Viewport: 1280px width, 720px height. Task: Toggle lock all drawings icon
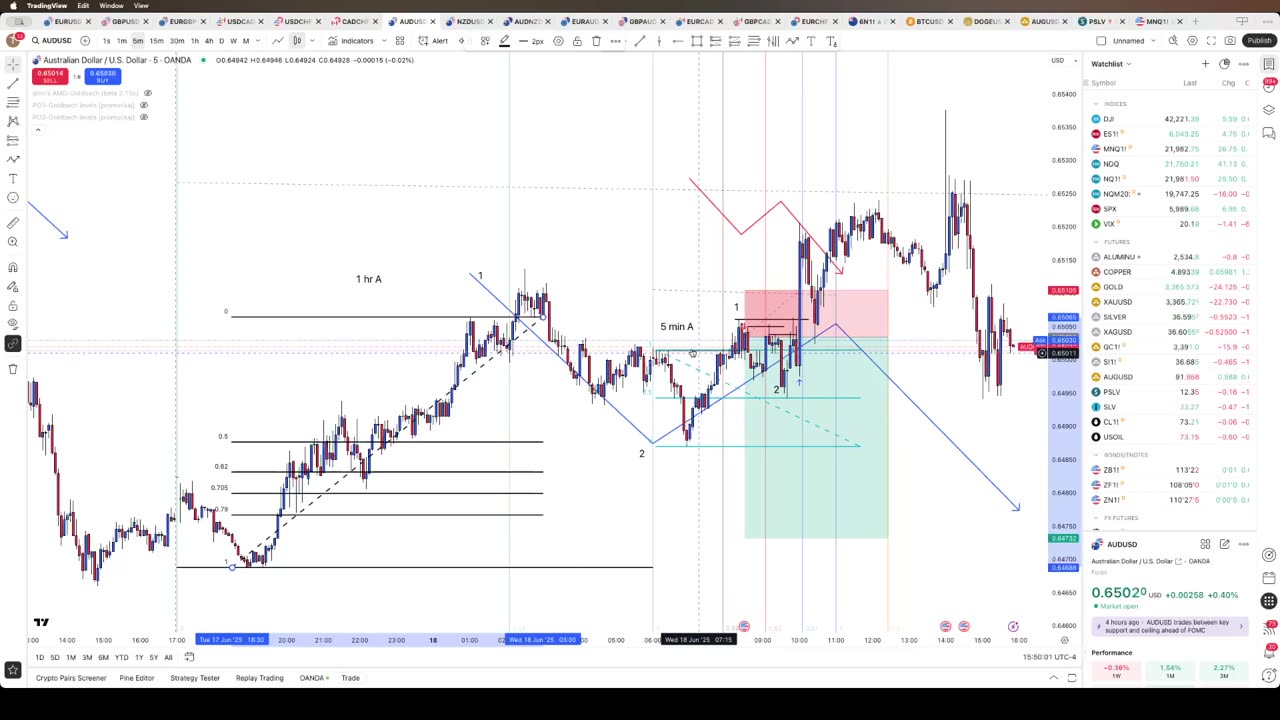[13, 305]
